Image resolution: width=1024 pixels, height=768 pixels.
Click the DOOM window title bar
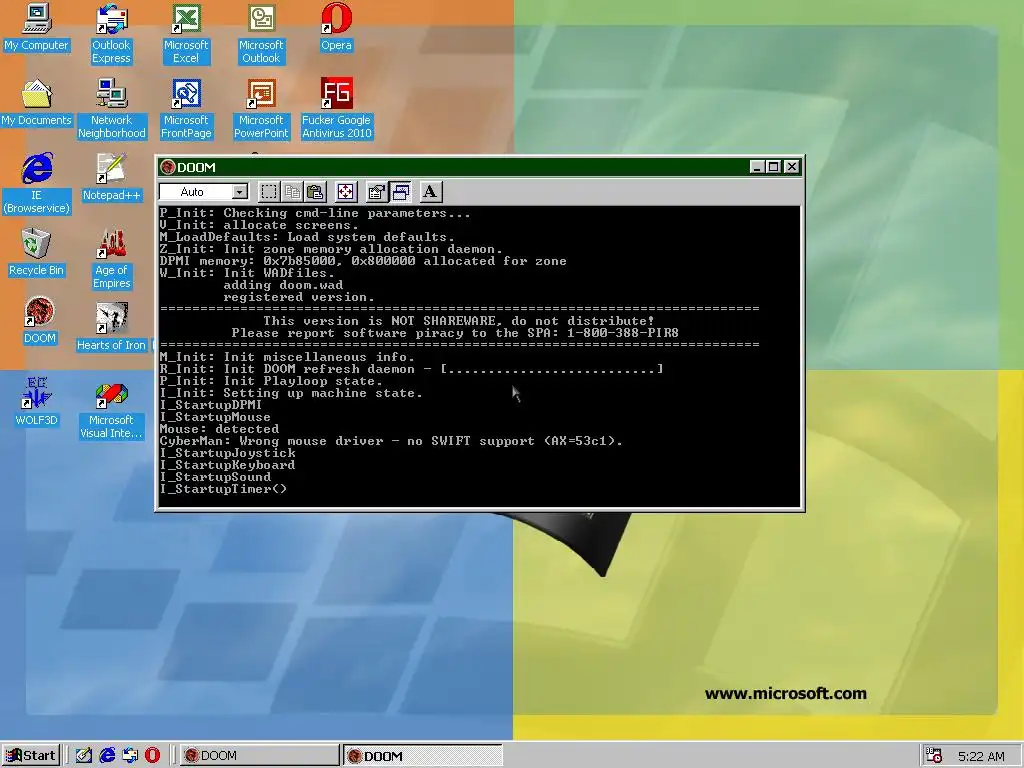click(479, 167)
